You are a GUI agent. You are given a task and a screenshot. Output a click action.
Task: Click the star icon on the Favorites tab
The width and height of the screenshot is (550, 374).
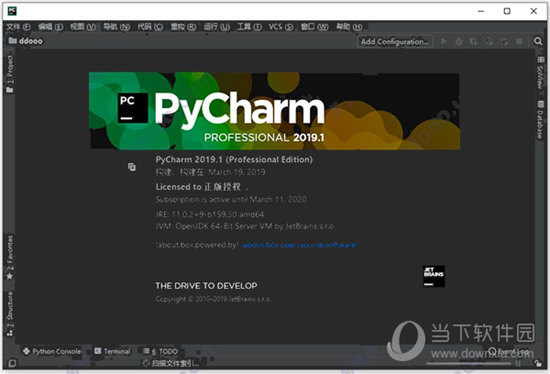coord(10,276)
